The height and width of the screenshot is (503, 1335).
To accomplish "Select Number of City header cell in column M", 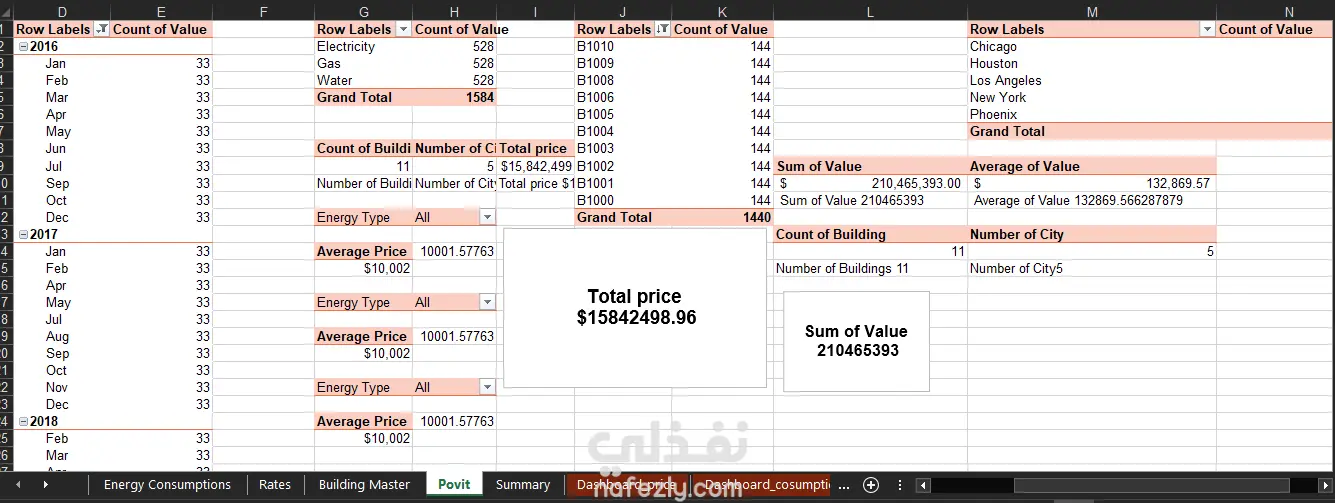I will pyautogui.click(x=1091, y=234).
